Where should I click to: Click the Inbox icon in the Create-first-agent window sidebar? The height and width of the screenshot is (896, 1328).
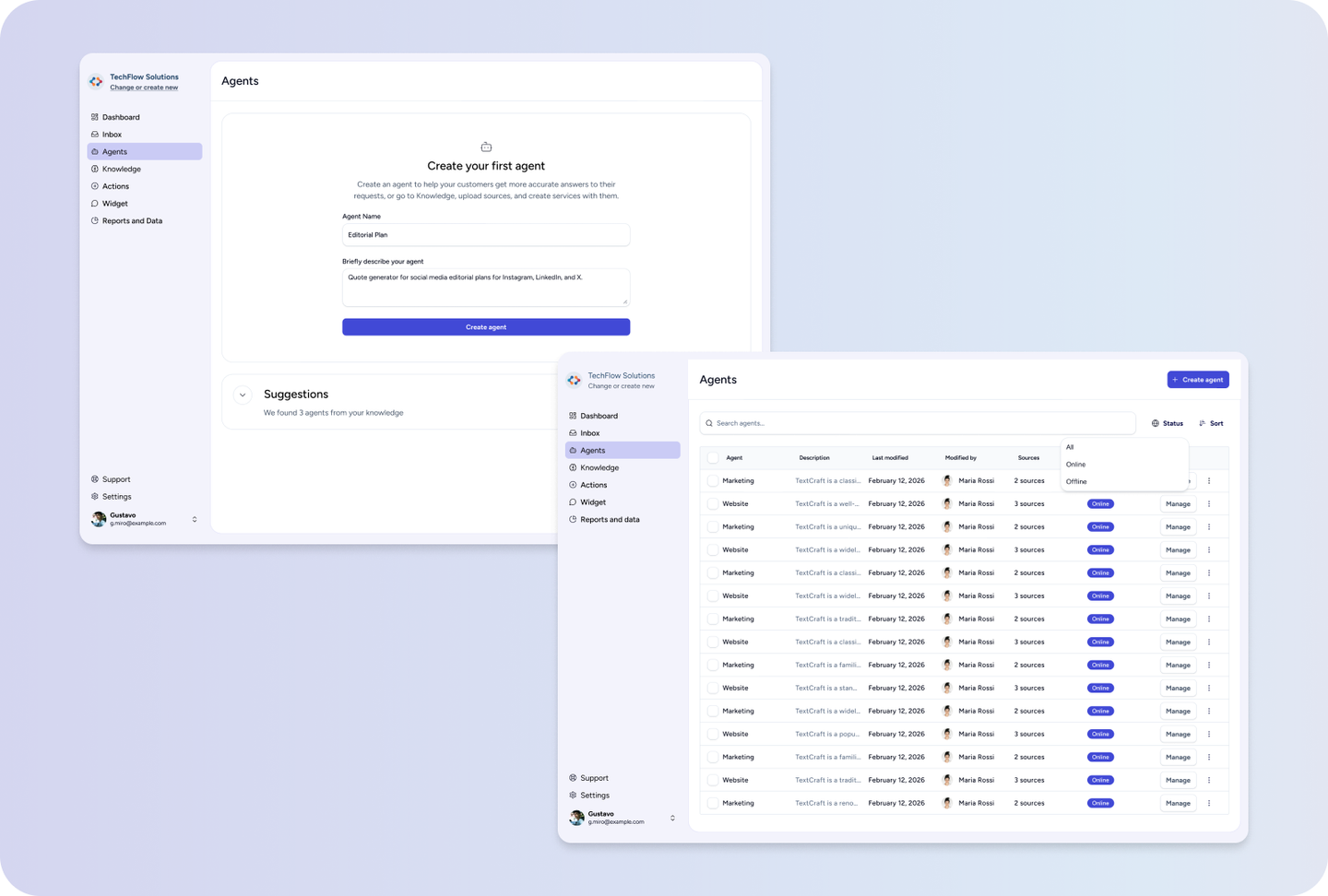(x=95, y=135)
